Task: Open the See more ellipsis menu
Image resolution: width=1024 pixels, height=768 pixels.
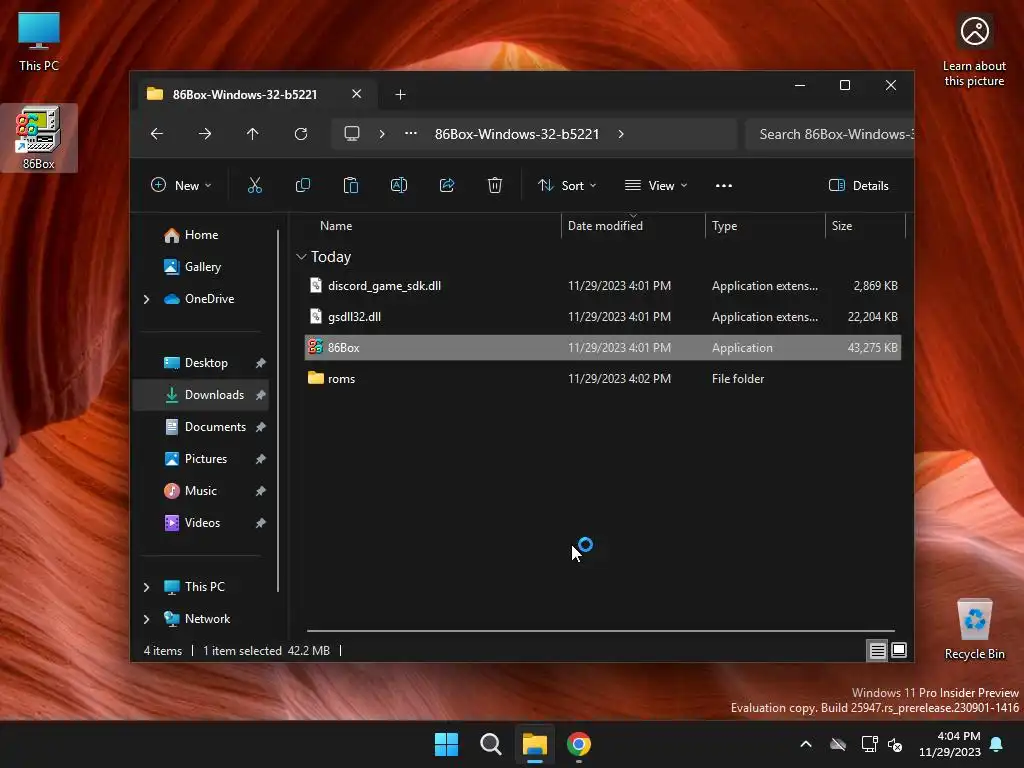Action: [724, 185]
